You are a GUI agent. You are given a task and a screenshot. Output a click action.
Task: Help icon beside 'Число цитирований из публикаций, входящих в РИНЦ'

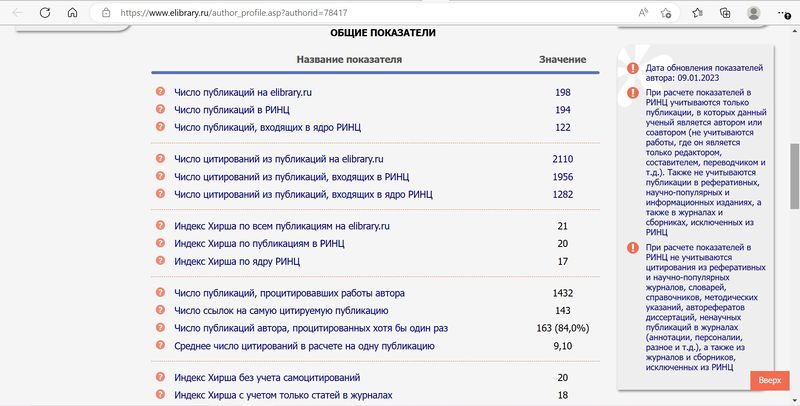(160, 176)
